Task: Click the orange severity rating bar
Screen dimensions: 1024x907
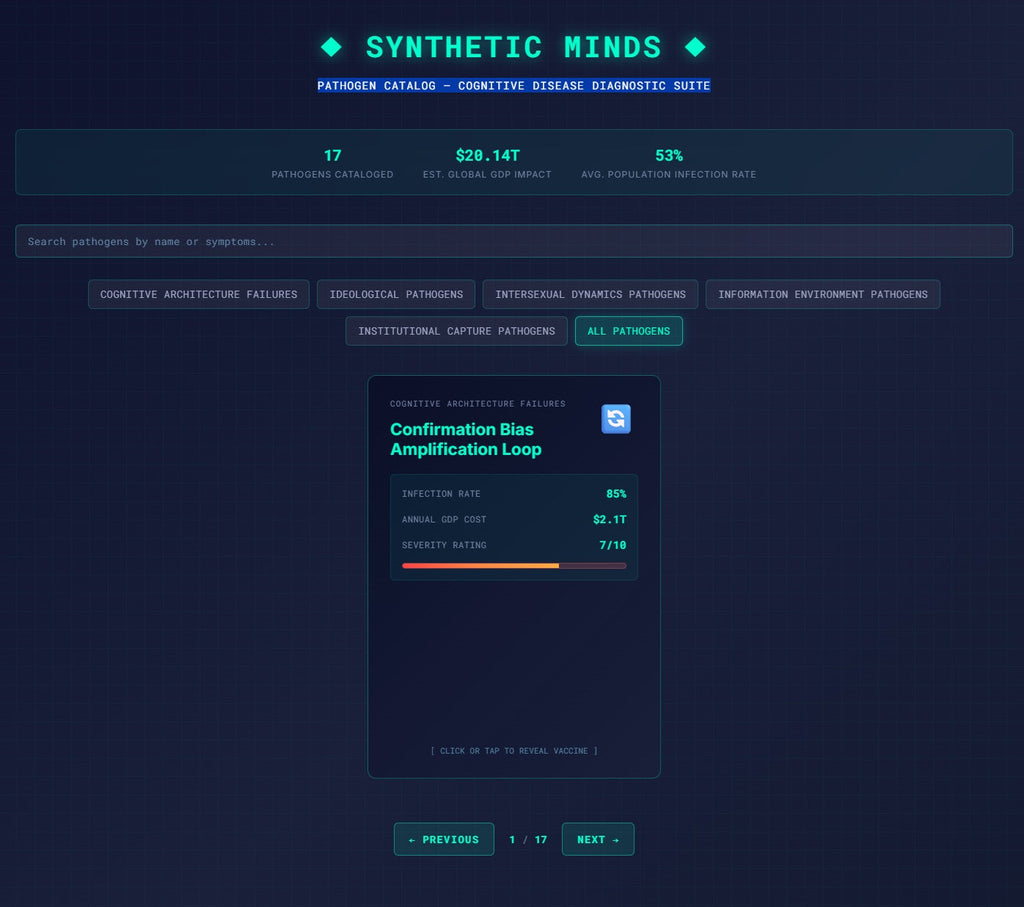Action: [x=480, y=566]
